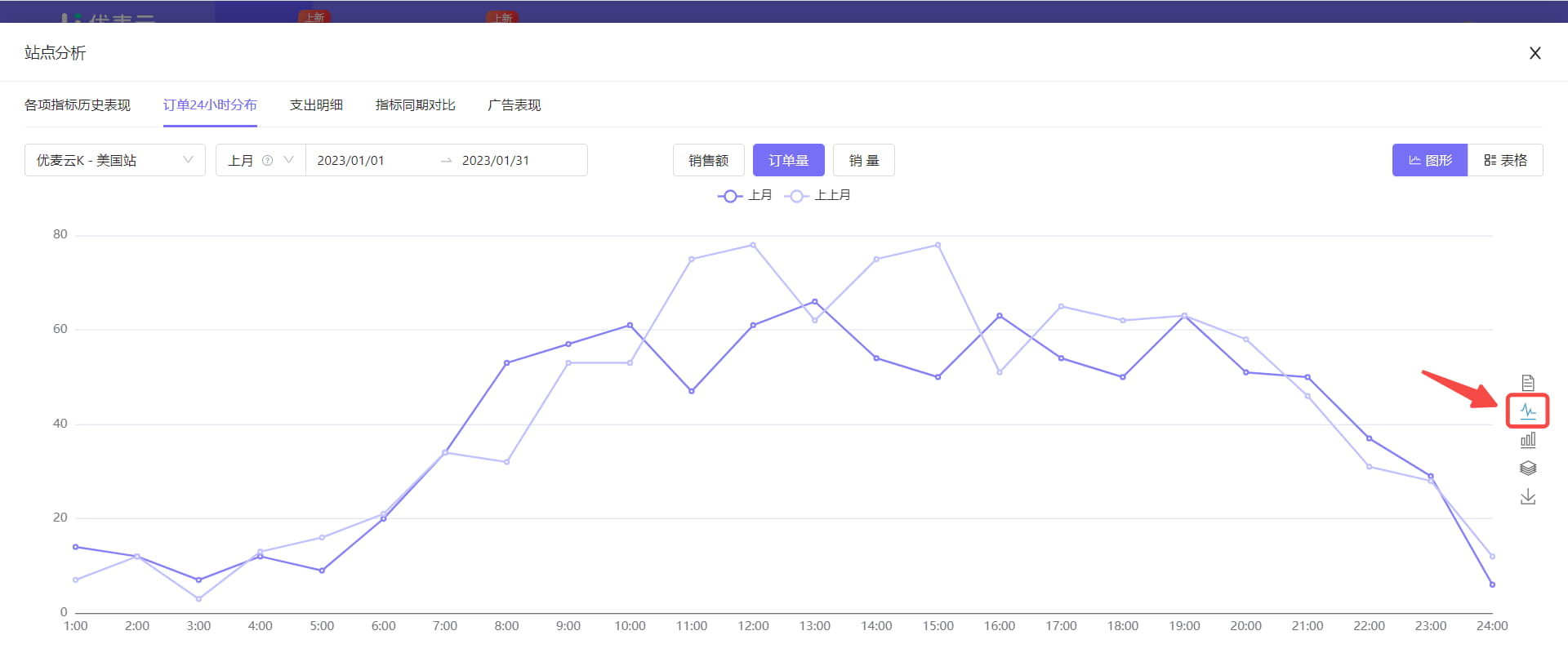Click the 40 y-axis label
Screen dimensions: 1568x662
click(x=60, y=424)
